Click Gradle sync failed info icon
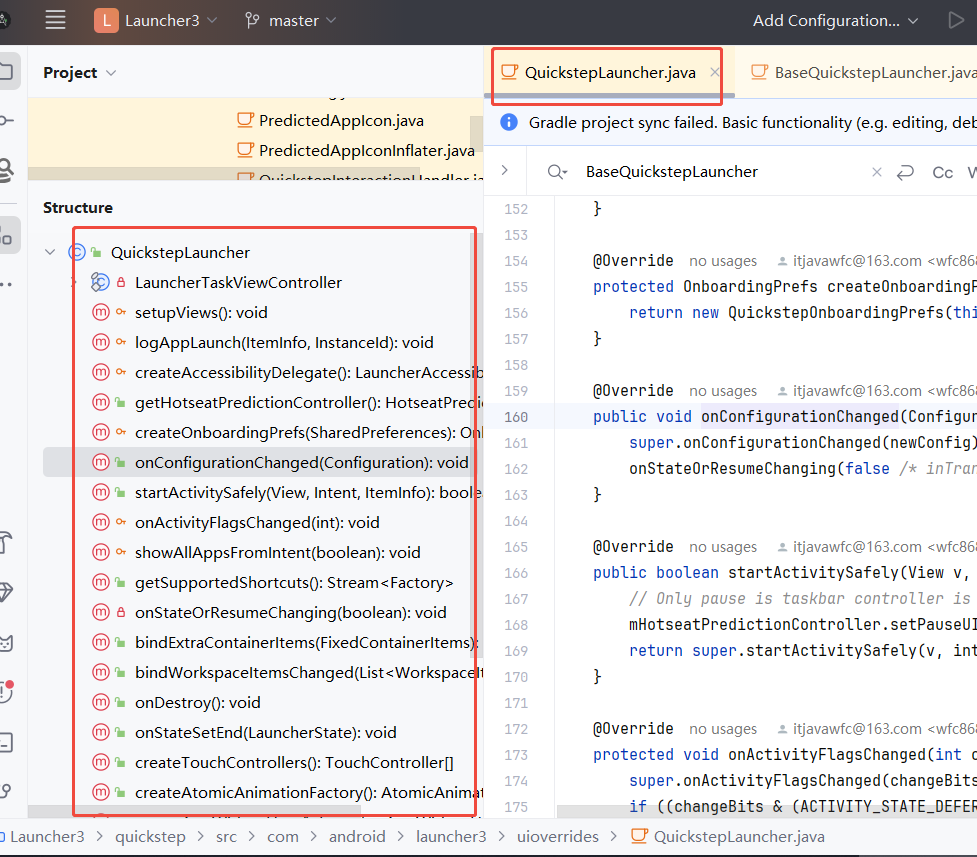 click(x=508, y=122)
